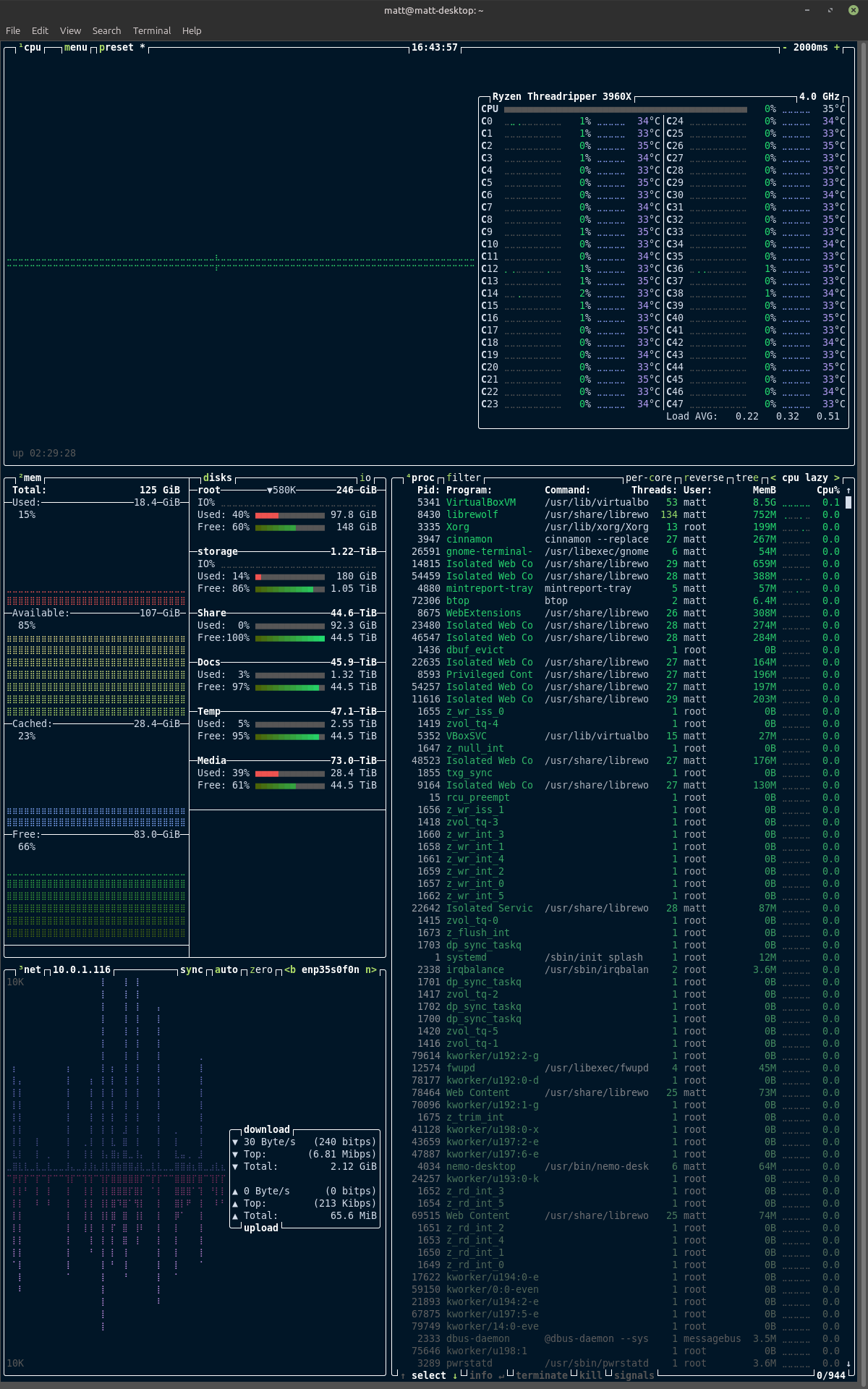Increase update interval with plus sign
The image size is (868, 1389).
click(837, 48)
